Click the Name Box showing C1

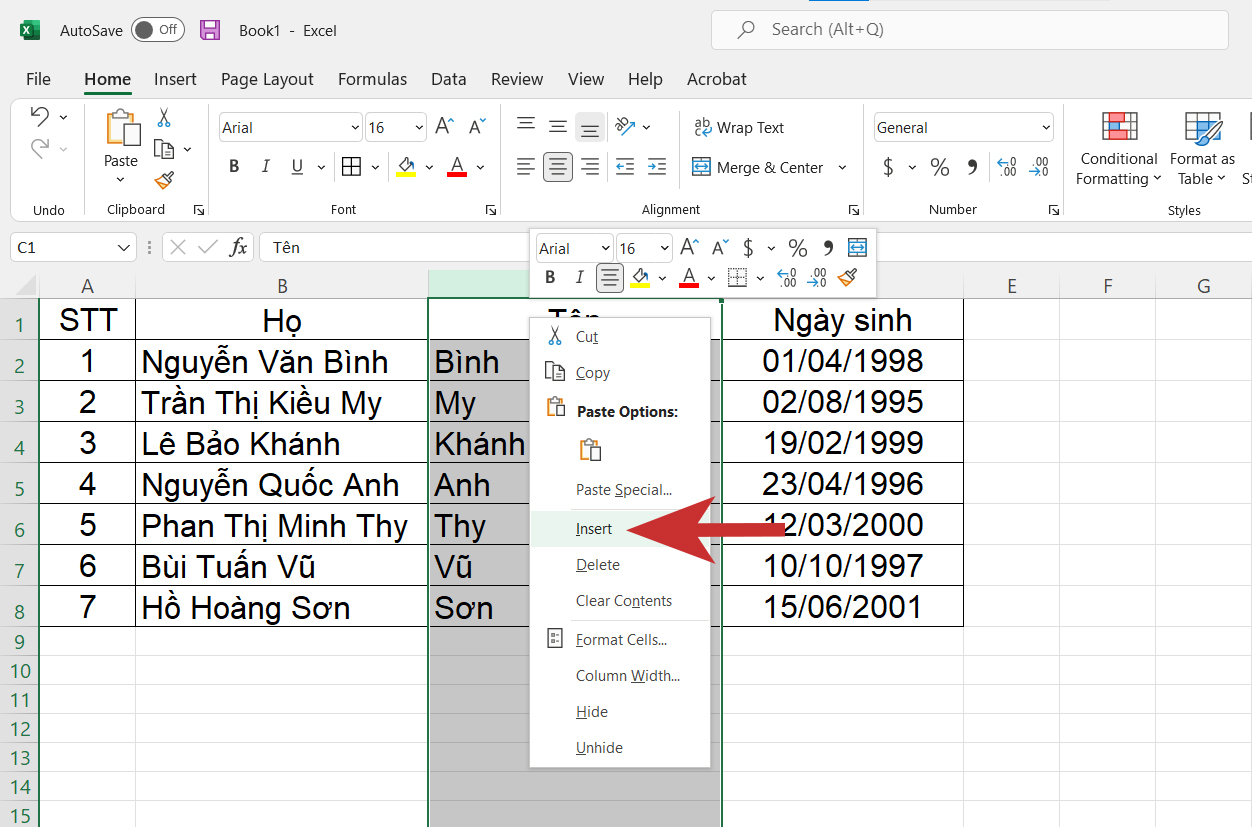pyautogui.click(x=72, y=247)
